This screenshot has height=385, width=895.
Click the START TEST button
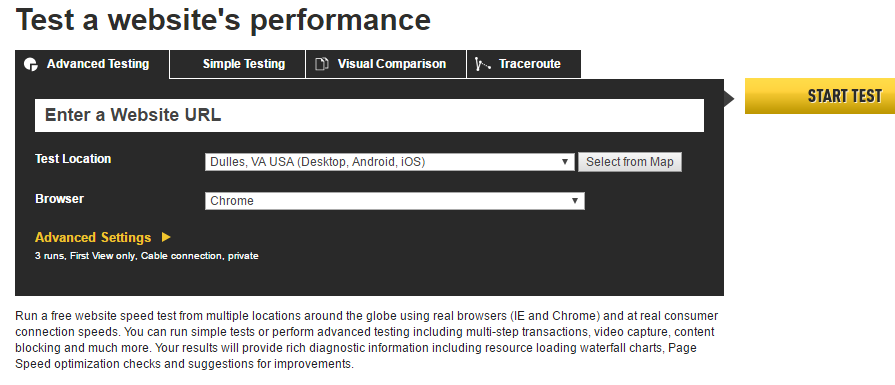point(820,96)
